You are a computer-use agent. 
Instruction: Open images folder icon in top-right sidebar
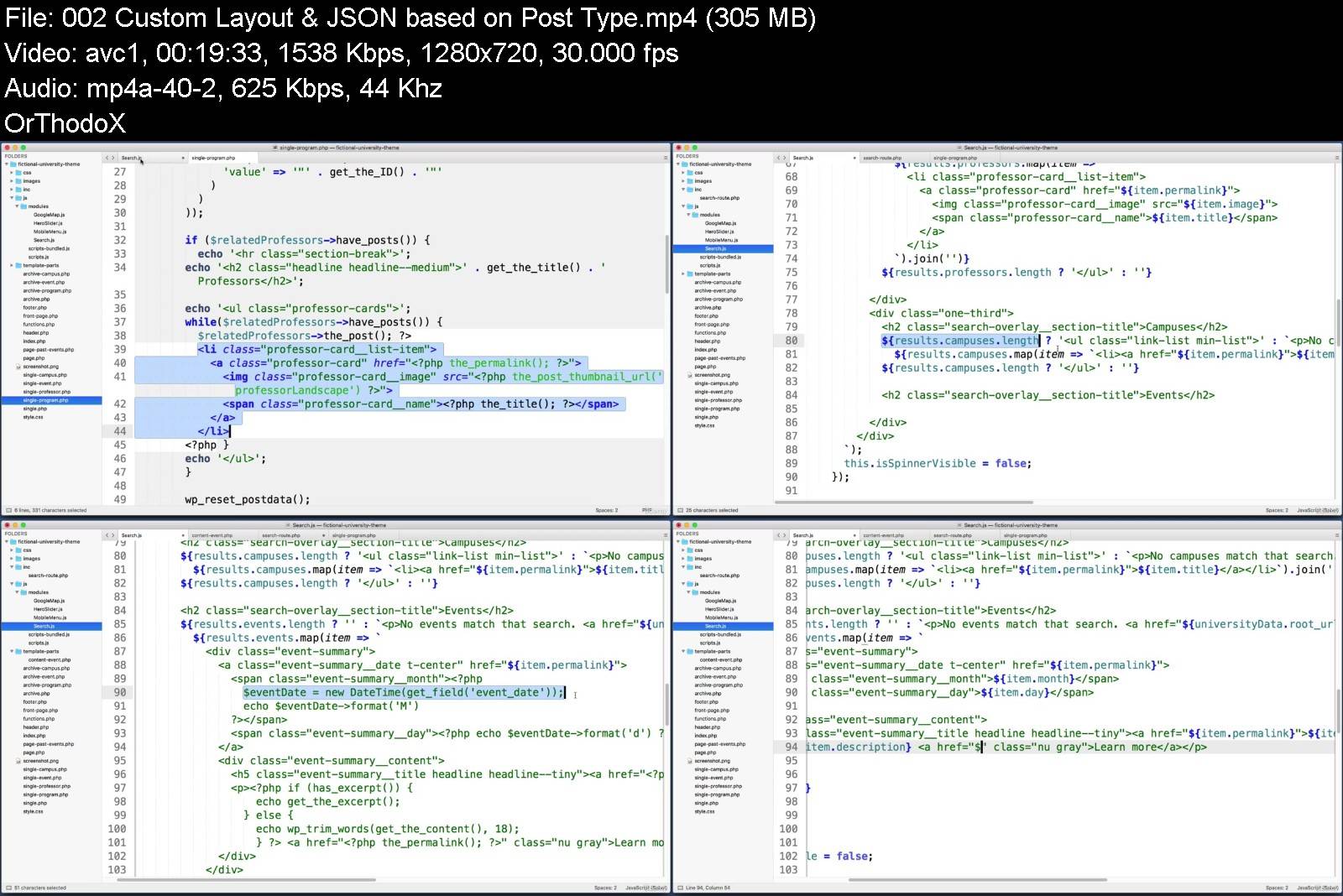coord(691,181)
